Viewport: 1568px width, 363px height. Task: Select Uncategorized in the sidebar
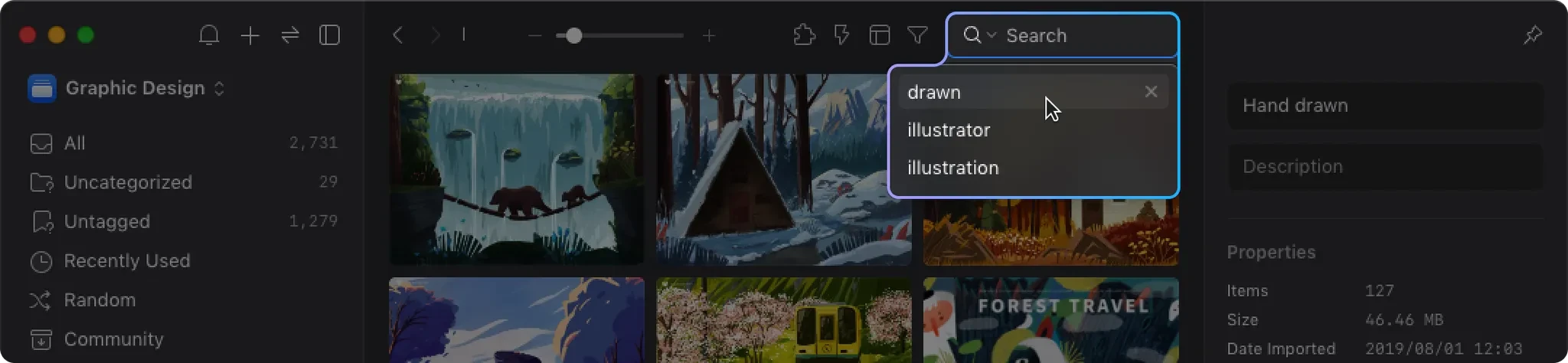click(x=184, y=182)
